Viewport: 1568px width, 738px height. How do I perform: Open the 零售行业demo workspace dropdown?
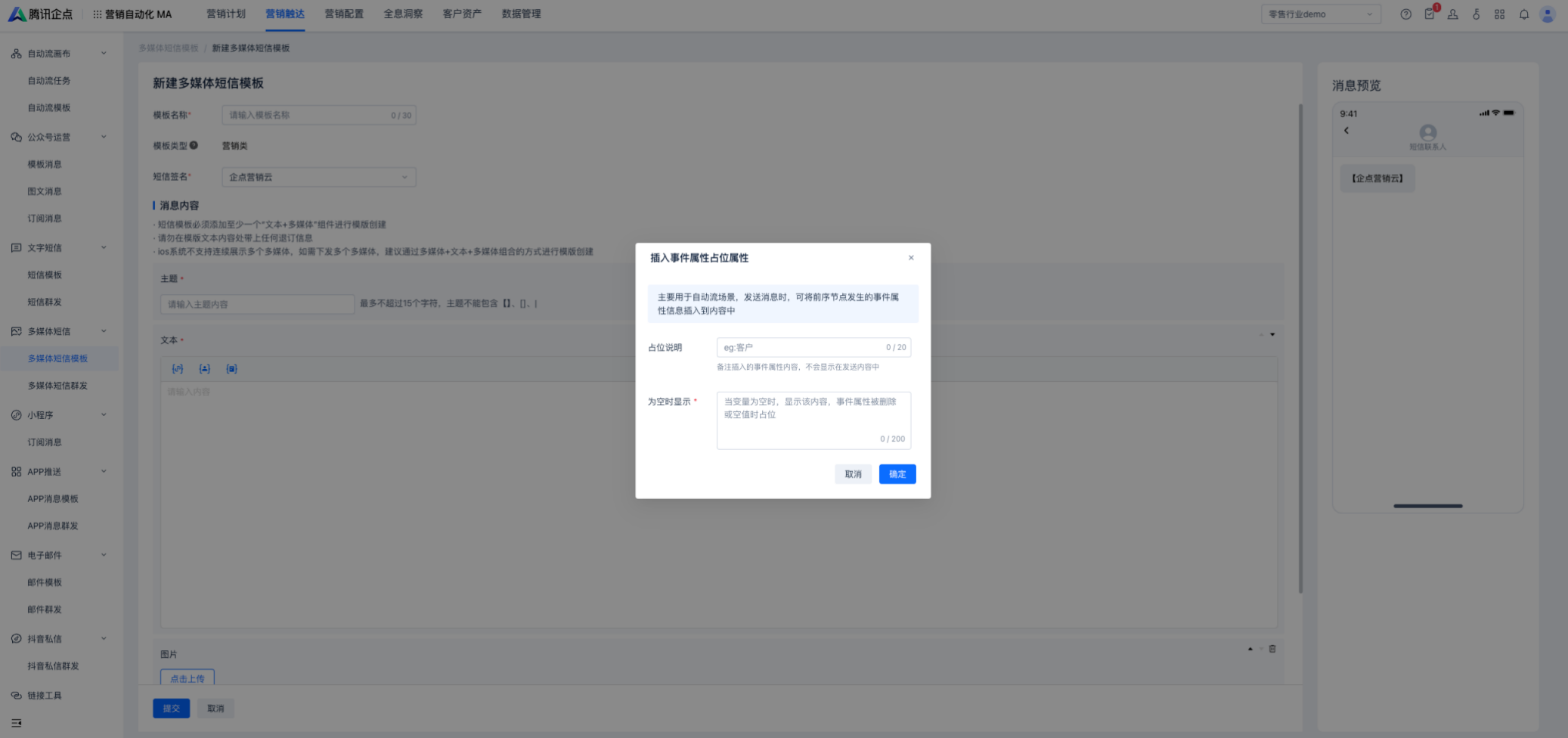tap(1321, 14)
